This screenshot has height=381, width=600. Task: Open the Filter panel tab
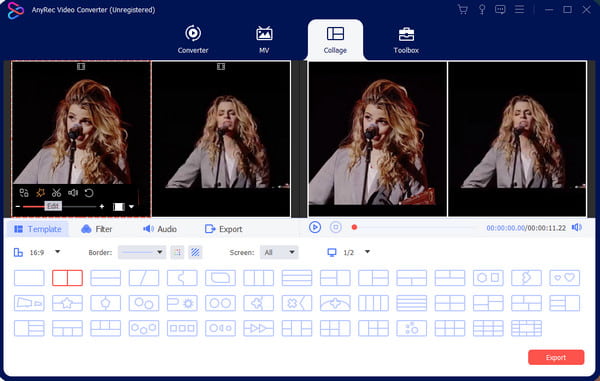(x=97, y=229)
